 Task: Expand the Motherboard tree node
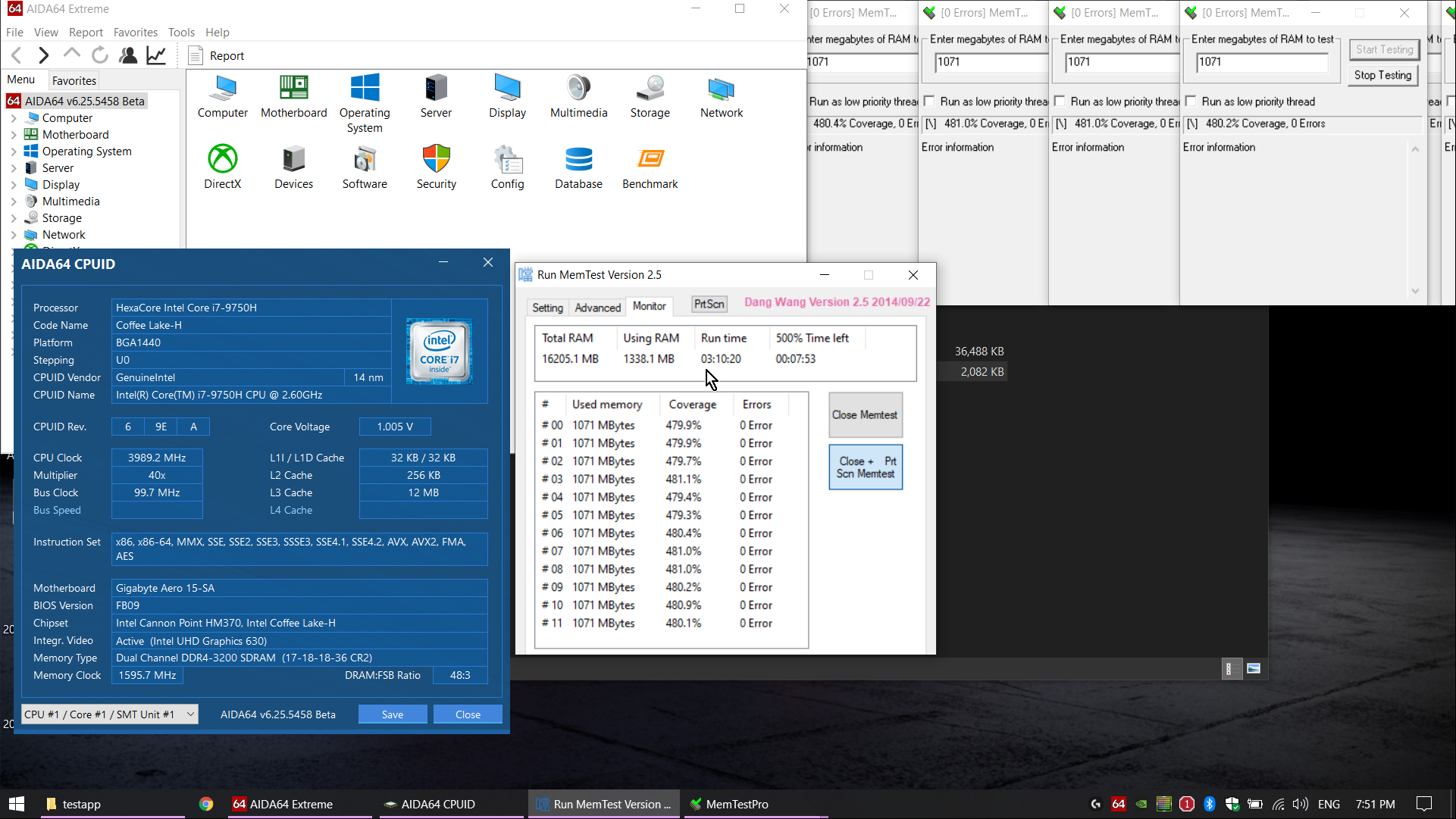click(x=14, y=135)
